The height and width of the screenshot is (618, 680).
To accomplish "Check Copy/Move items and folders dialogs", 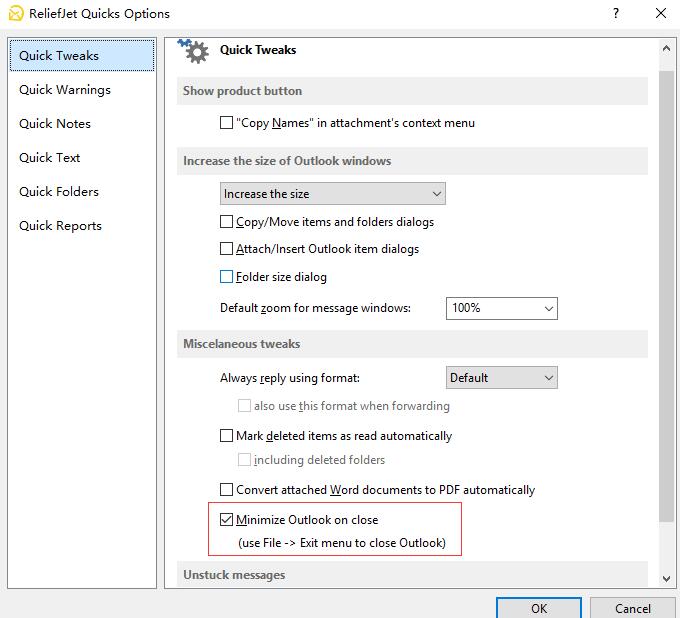I will pyautogui.click(x=226, y=222).
